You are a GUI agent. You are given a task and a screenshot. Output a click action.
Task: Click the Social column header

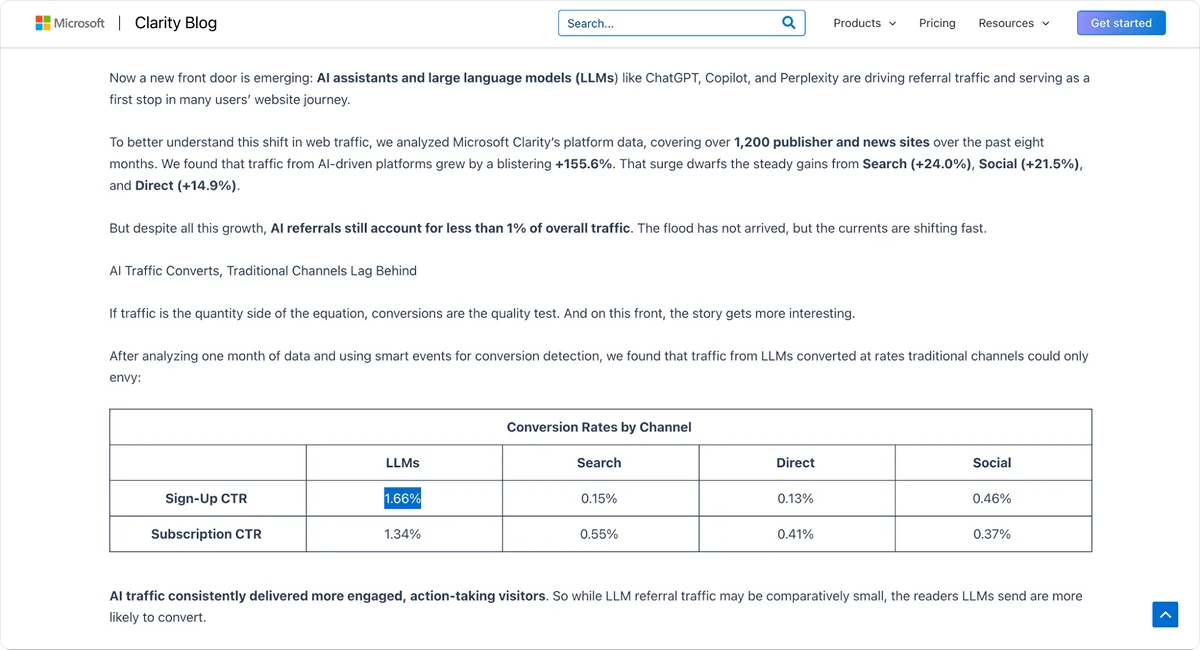coord(992,463)
